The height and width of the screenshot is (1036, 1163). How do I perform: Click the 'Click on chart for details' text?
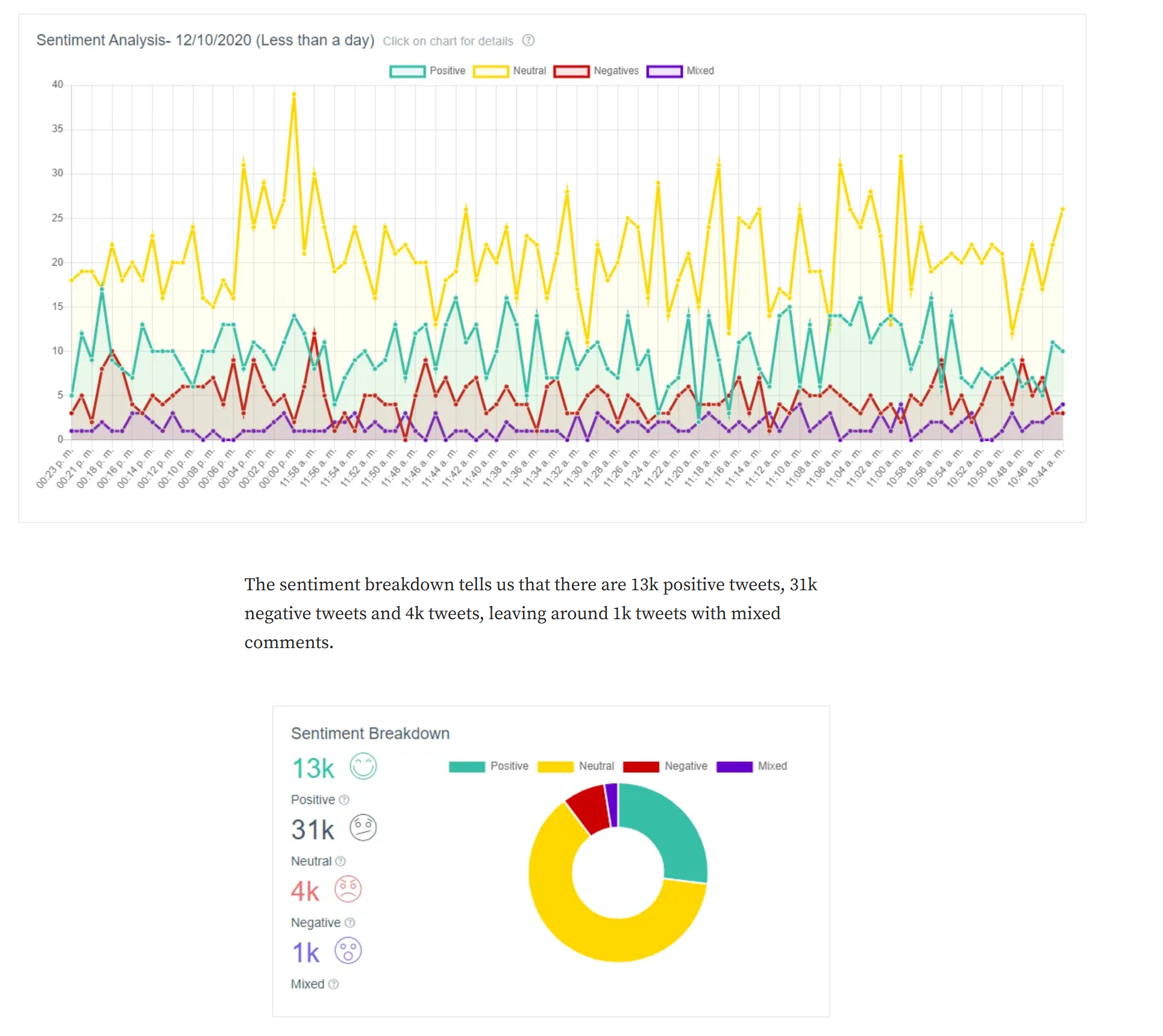pos(448,41)
